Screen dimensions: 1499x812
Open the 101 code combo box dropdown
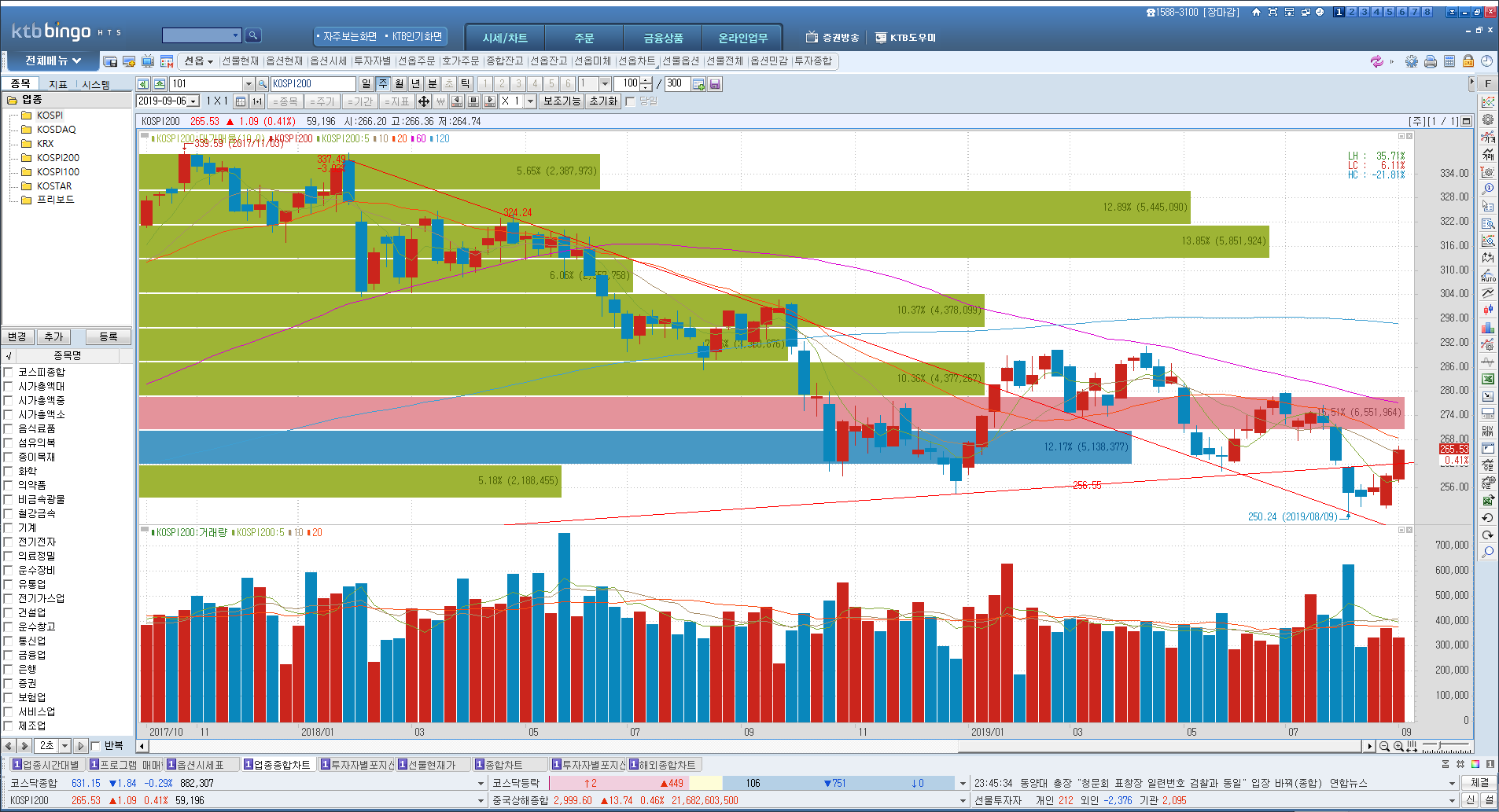[x=249, y=83]
